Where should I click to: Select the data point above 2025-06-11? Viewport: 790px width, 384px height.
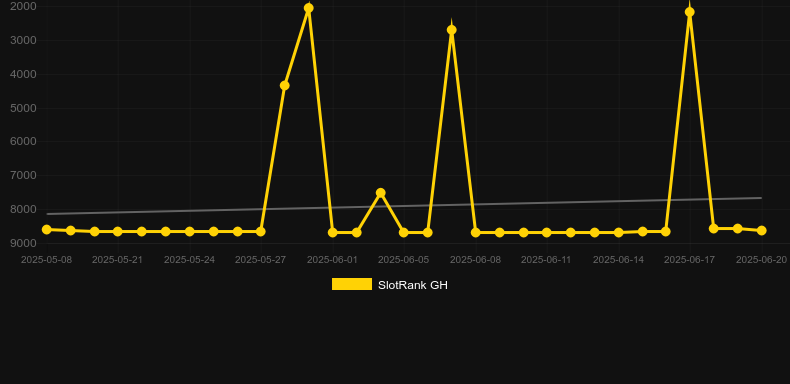[x=547, y=232]
